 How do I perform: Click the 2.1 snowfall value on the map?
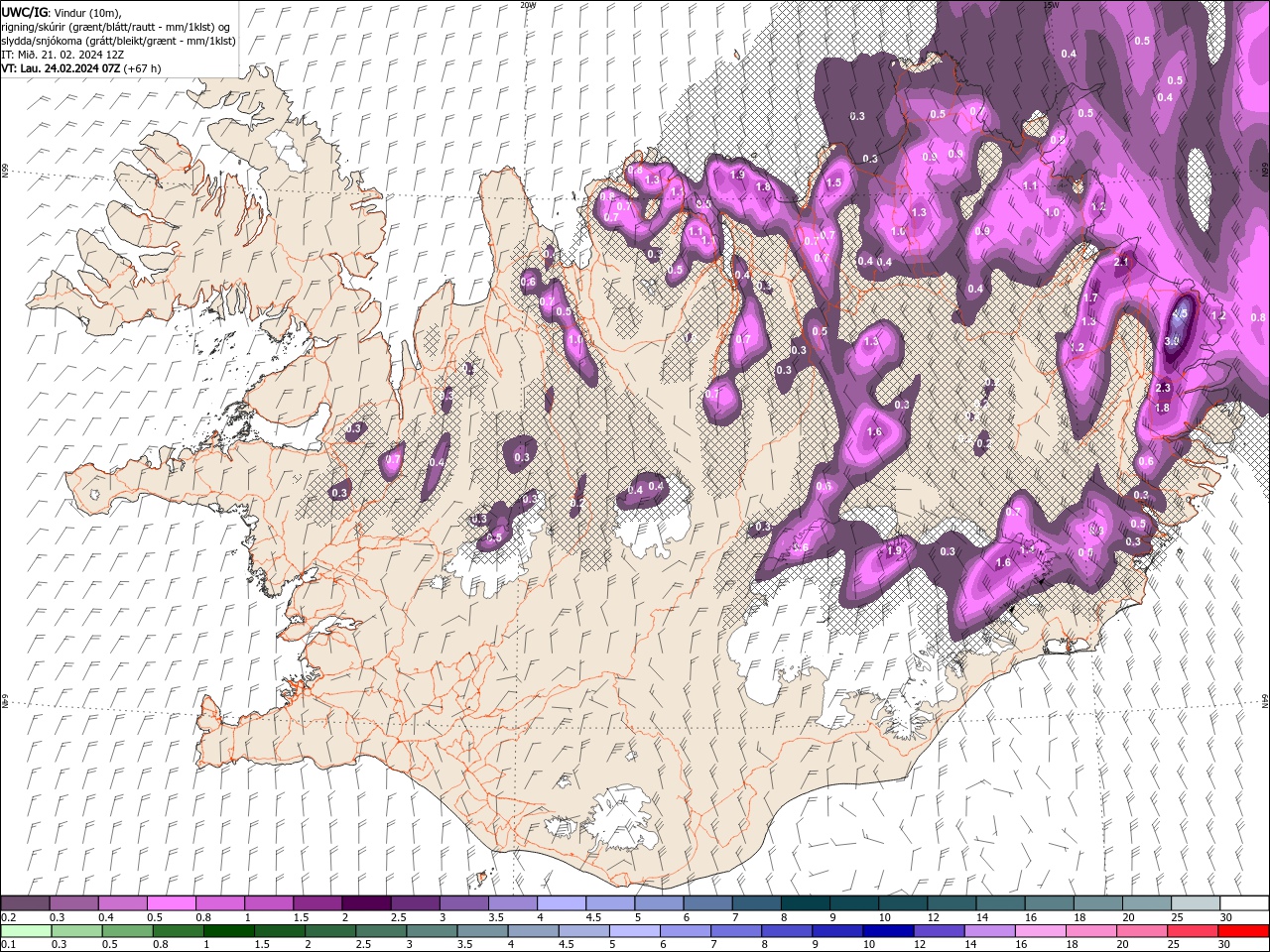point(1123,262)
